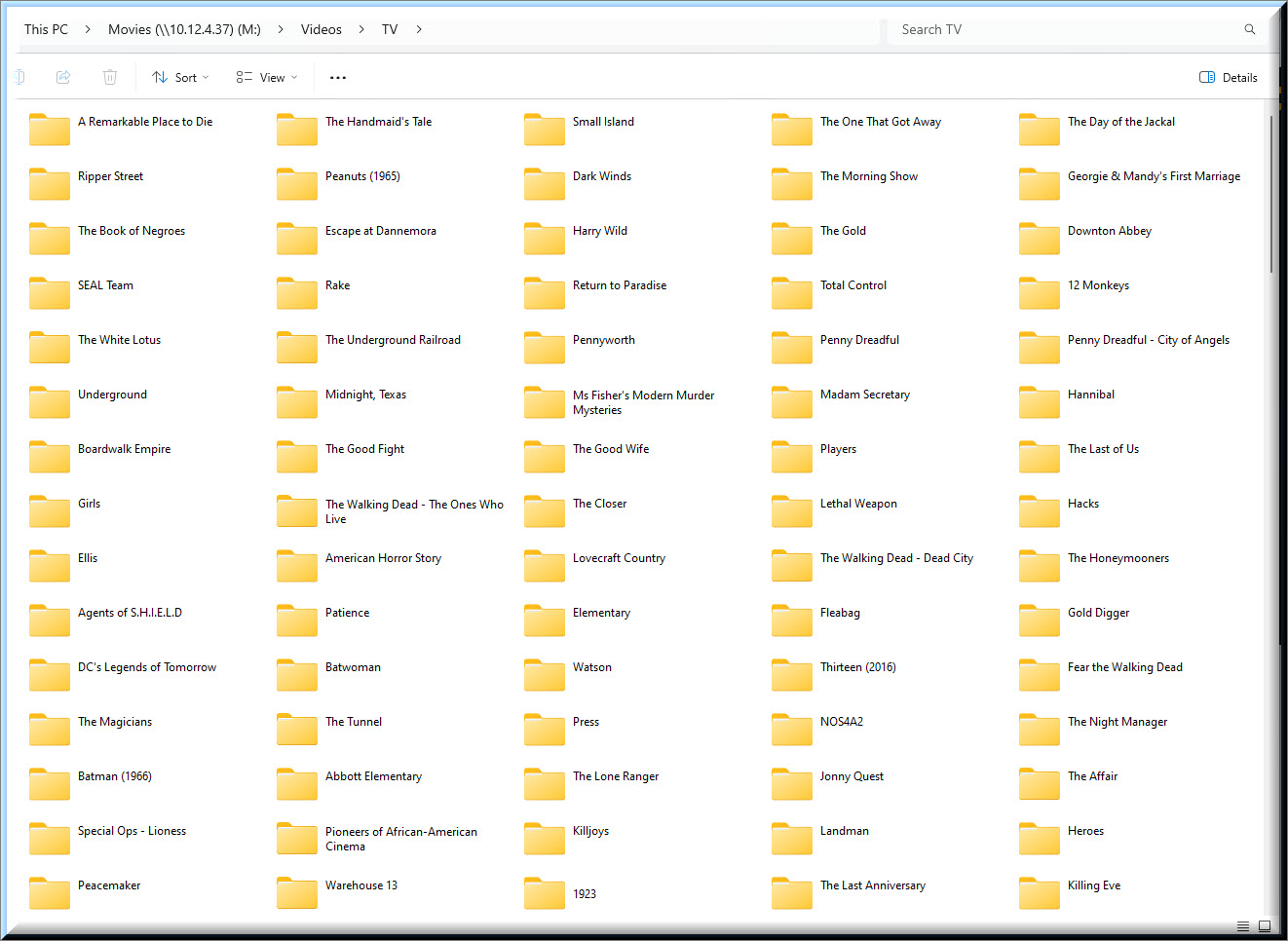Select the Peacemaker folder icon
Image resolution: width=1288 pixels, height=941 pixels.
(50, 892)
